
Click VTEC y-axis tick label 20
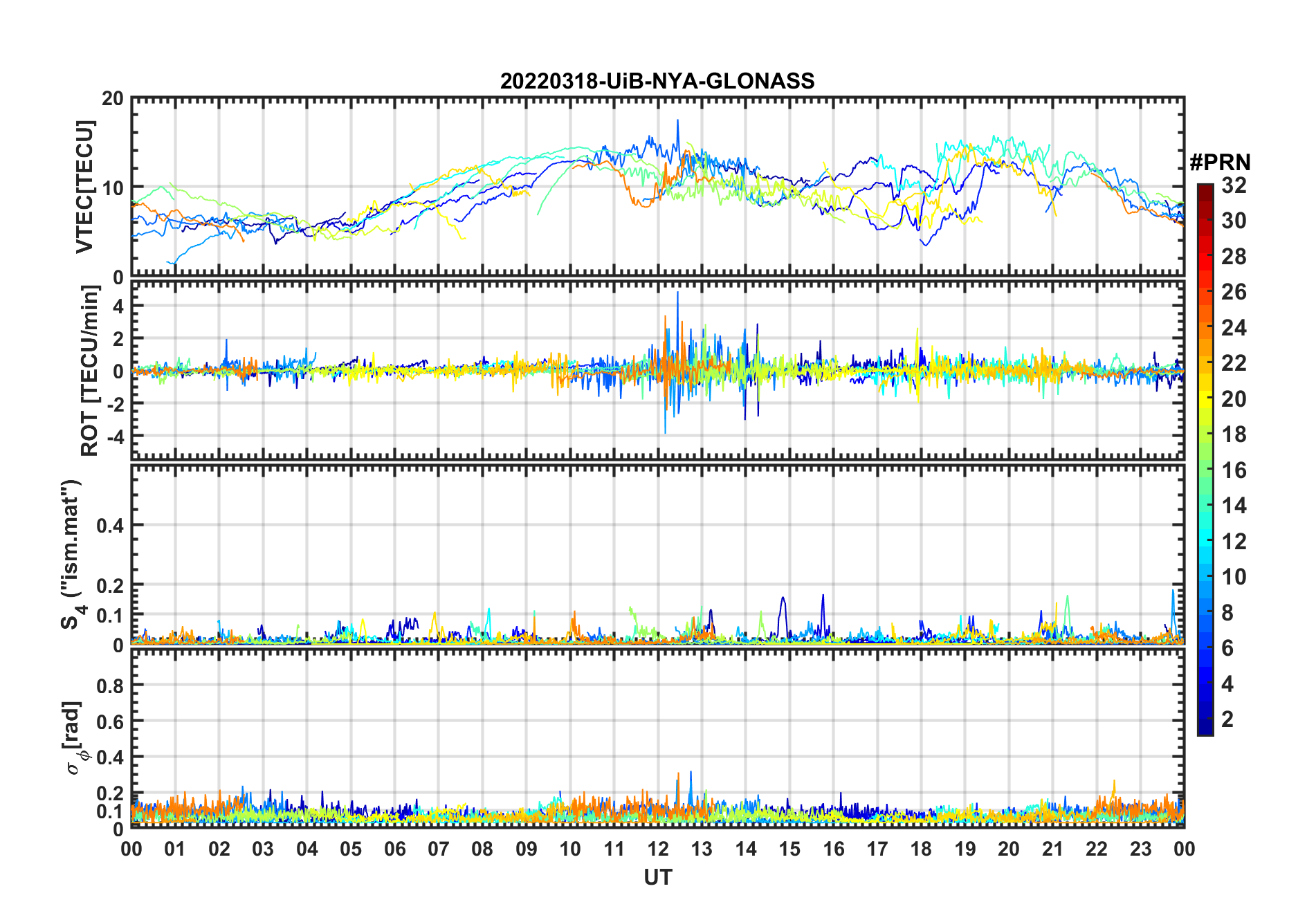[x=113, y=98]
